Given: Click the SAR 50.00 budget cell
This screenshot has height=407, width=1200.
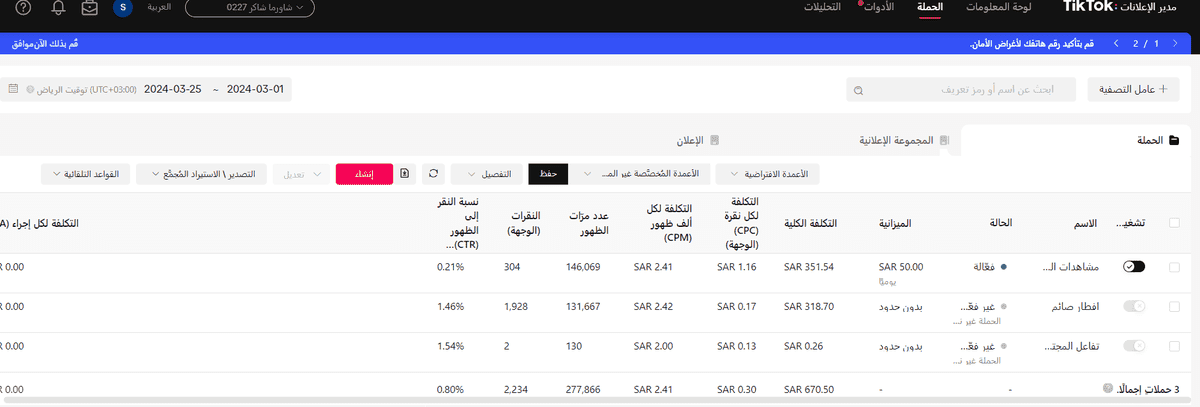Looking at the screenshot, I should 900,267.
